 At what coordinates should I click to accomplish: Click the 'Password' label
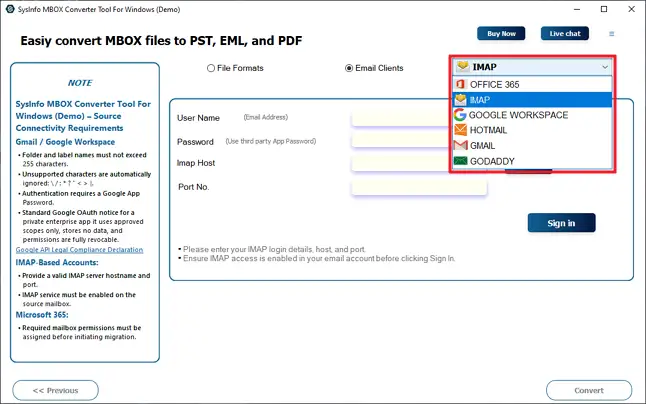click(195, 142)
